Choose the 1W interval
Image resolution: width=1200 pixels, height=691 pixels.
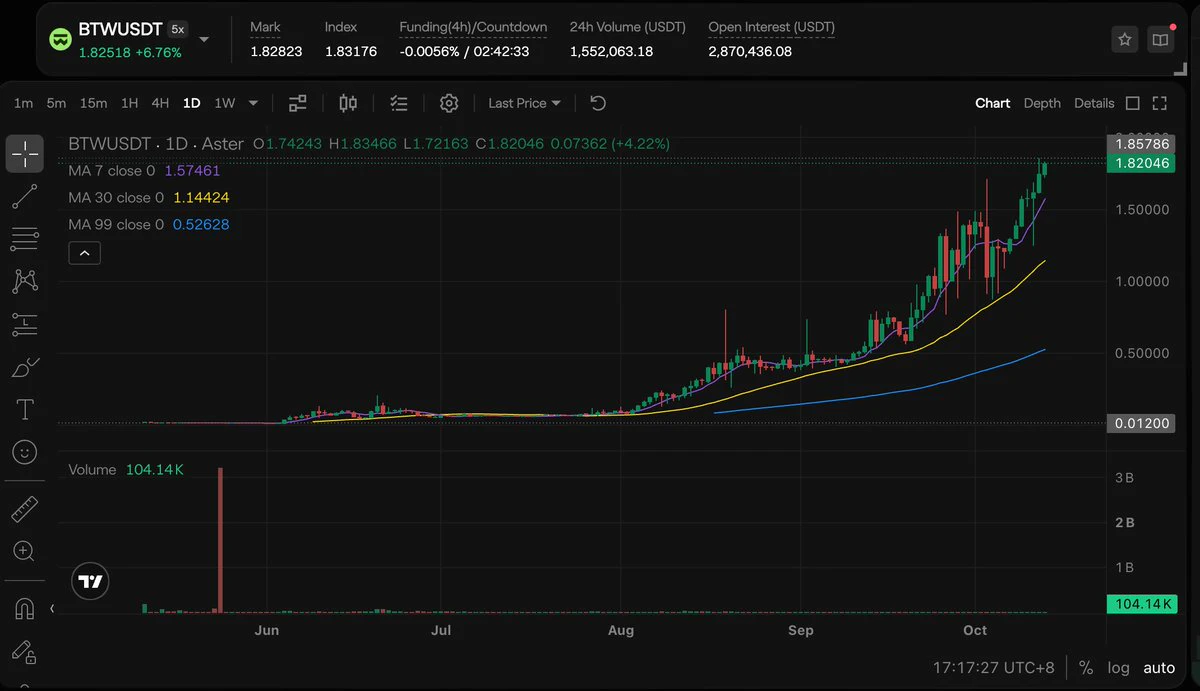point(225,103)
